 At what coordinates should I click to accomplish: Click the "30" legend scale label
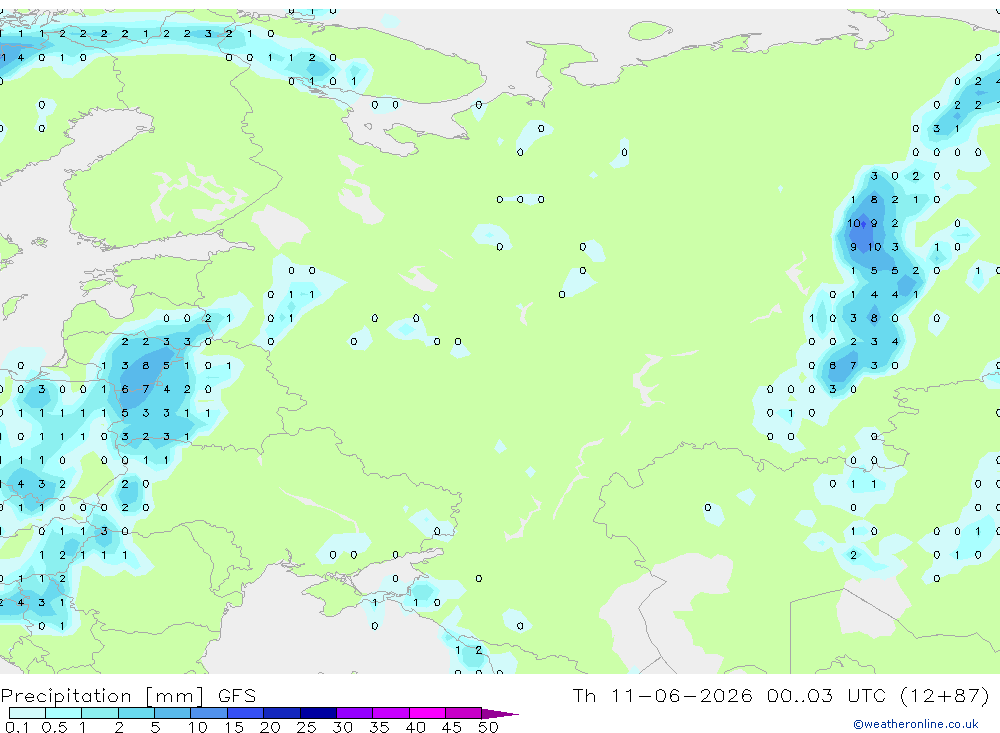click(342, 727)
